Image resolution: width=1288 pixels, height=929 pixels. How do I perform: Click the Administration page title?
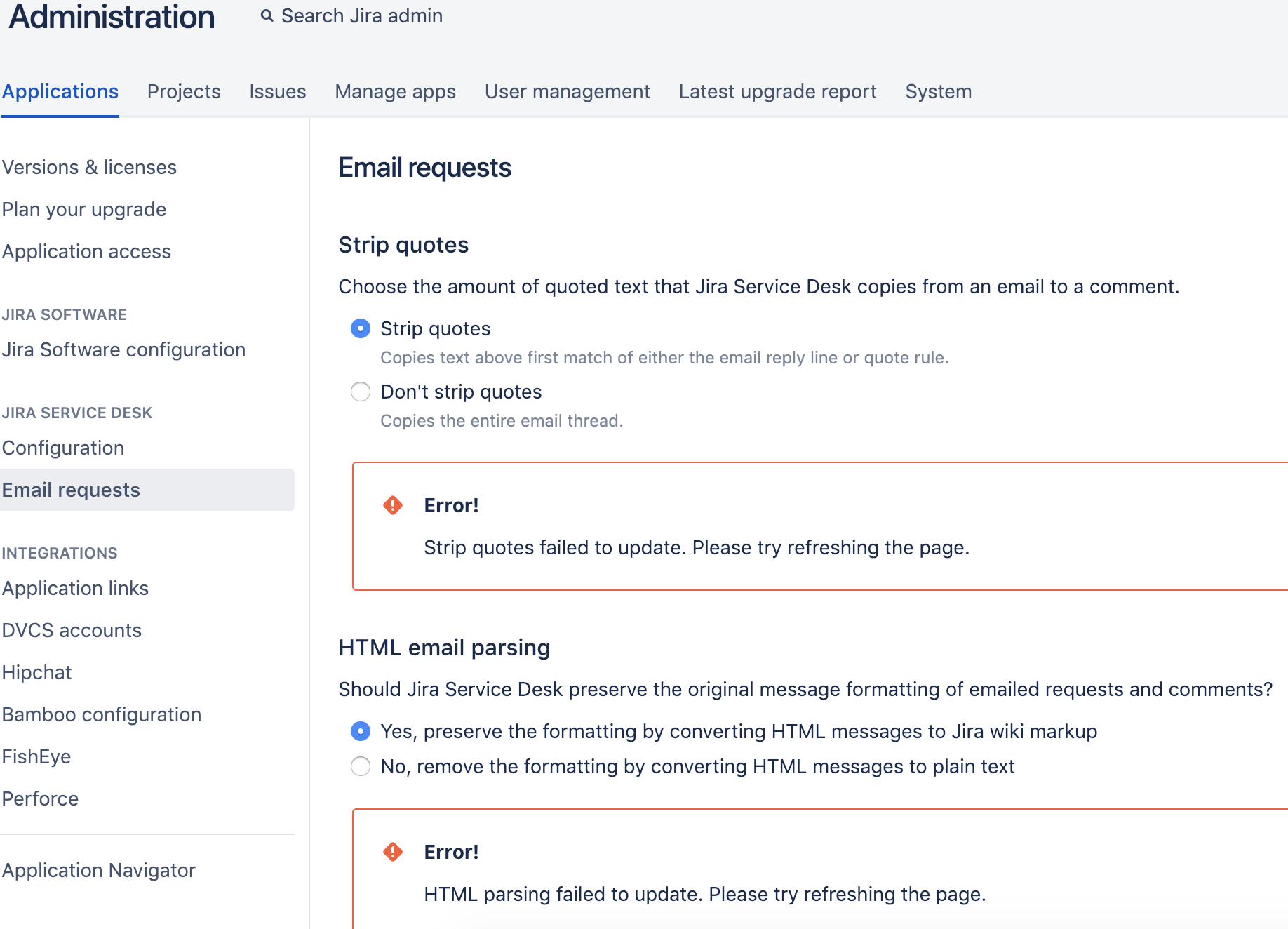pyautogui.click(x=112, y=17)
